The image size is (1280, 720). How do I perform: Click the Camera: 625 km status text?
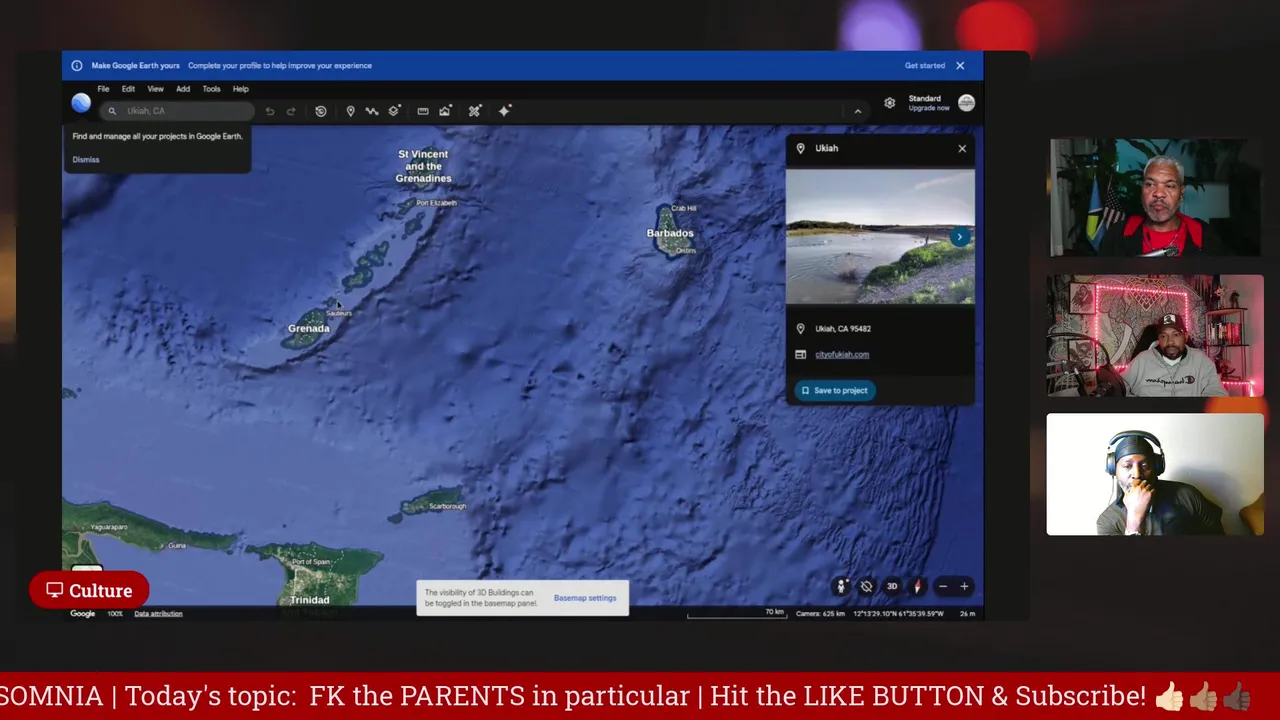tap(821, 613)
